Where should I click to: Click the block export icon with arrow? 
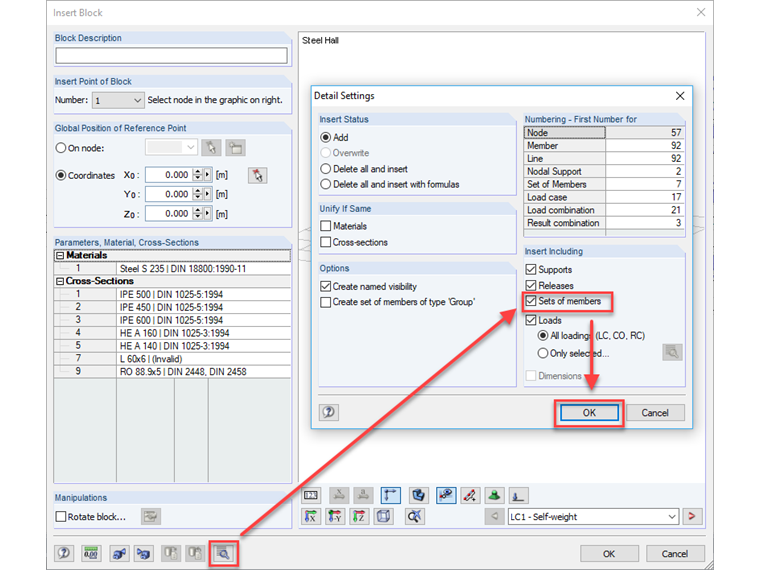pyautogui.click(x=119, y=553)
